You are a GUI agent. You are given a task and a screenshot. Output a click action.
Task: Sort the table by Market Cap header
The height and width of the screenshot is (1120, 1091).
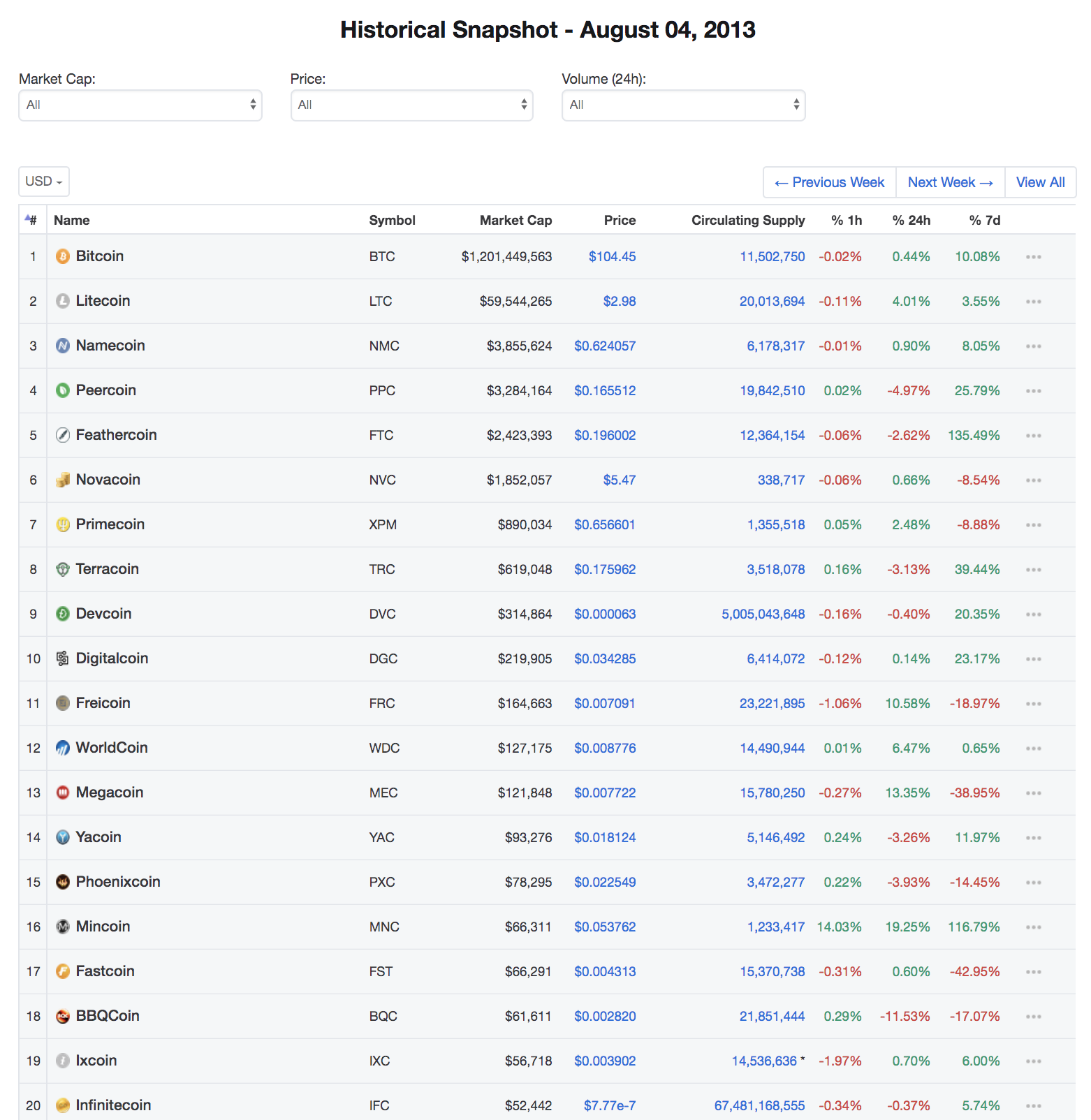pos(515,220)
